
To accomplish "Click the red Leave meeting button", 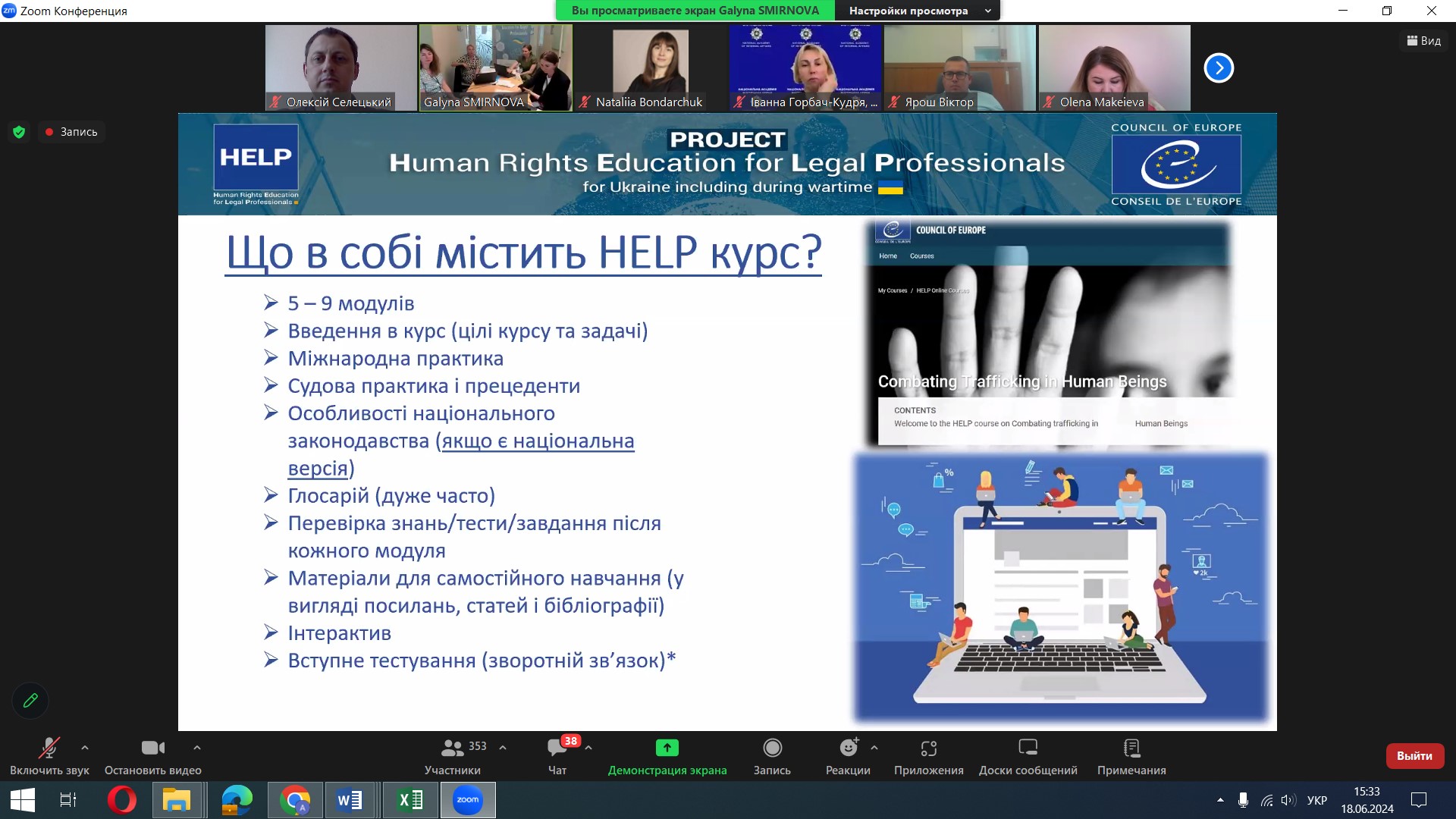I will [1414, 756].
